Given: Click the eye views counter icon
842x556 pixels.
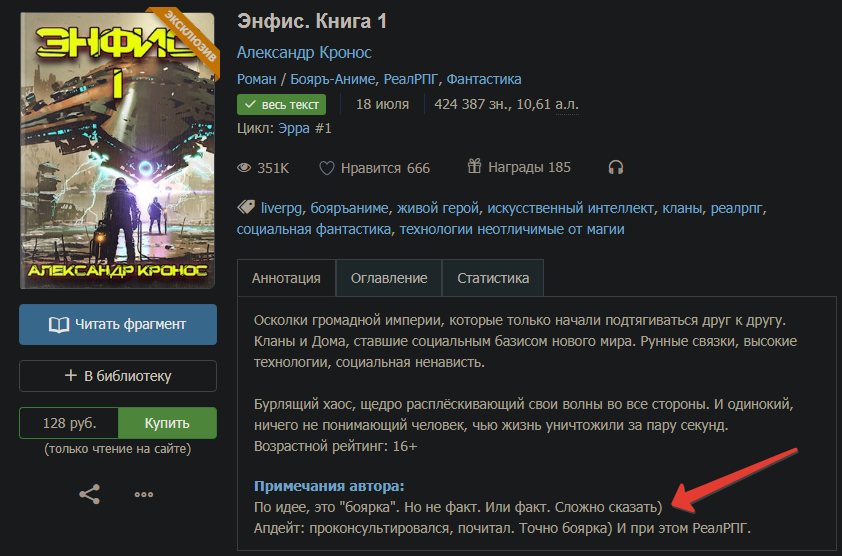Looking at the screenshot, I should point(244,168).
